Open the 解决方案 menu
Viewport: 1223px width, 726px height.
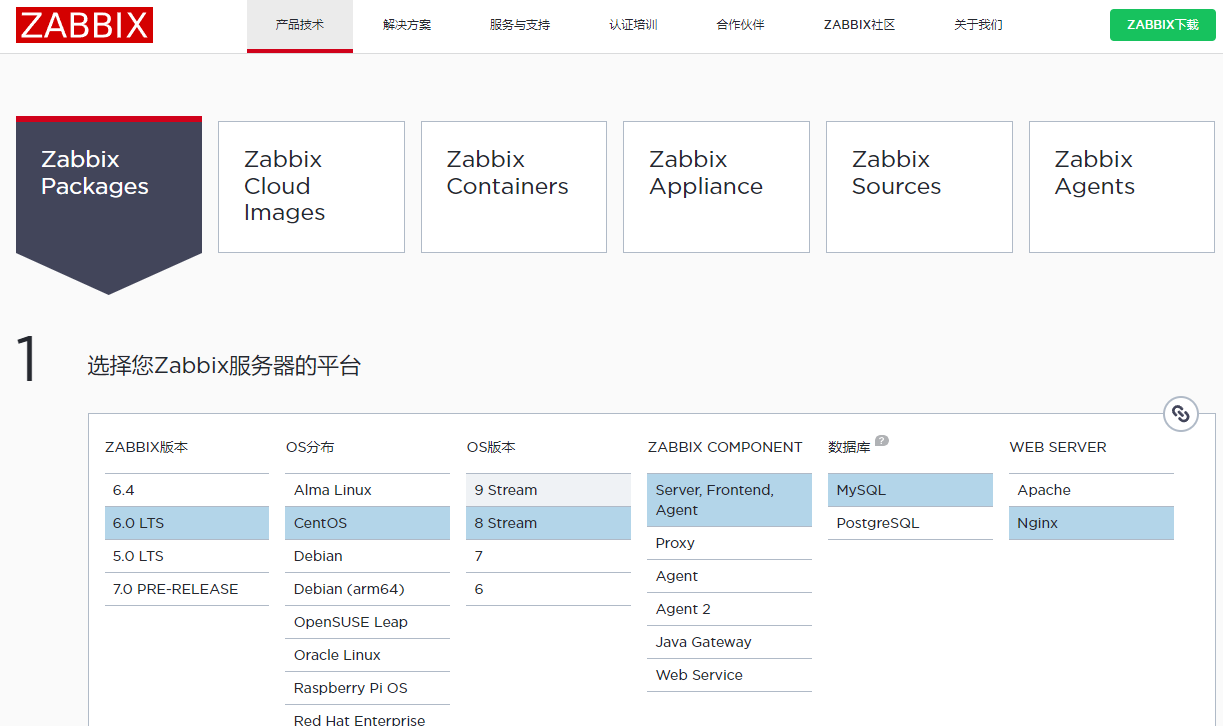(407, 25)
